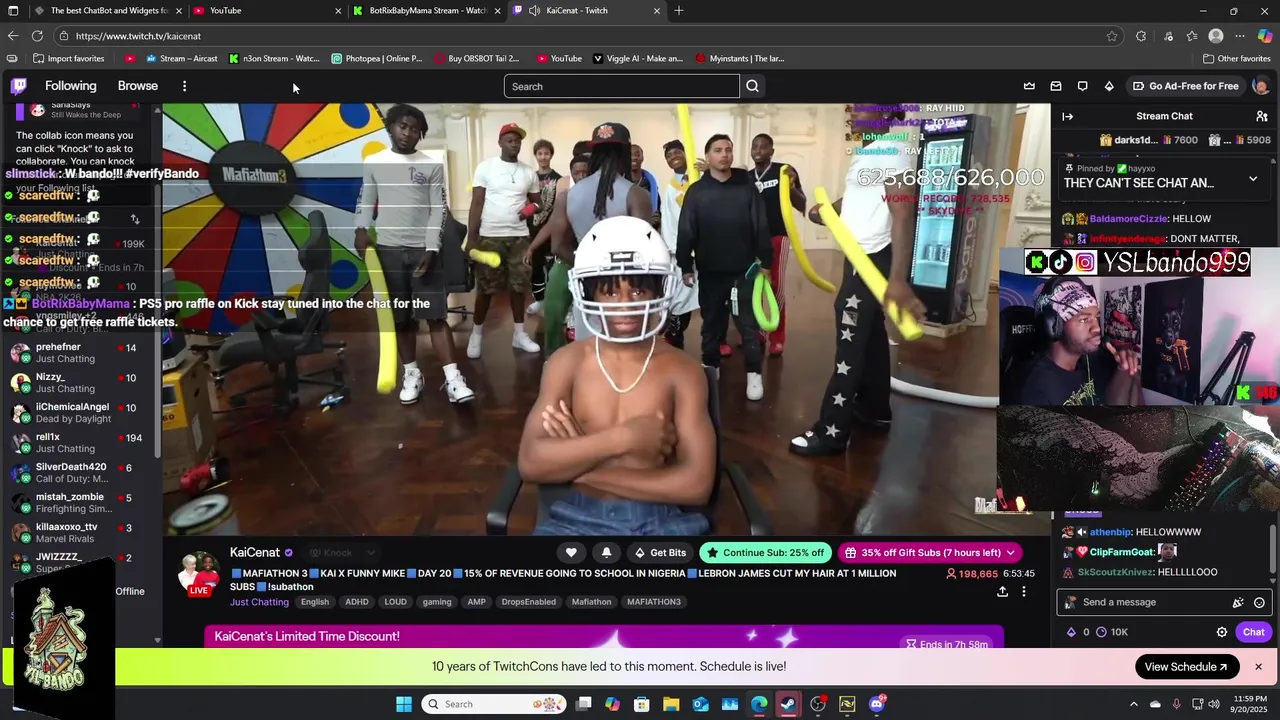1280x720 pixels.
Task: Click the share stream icon
Action: [x=1002, y=591]
